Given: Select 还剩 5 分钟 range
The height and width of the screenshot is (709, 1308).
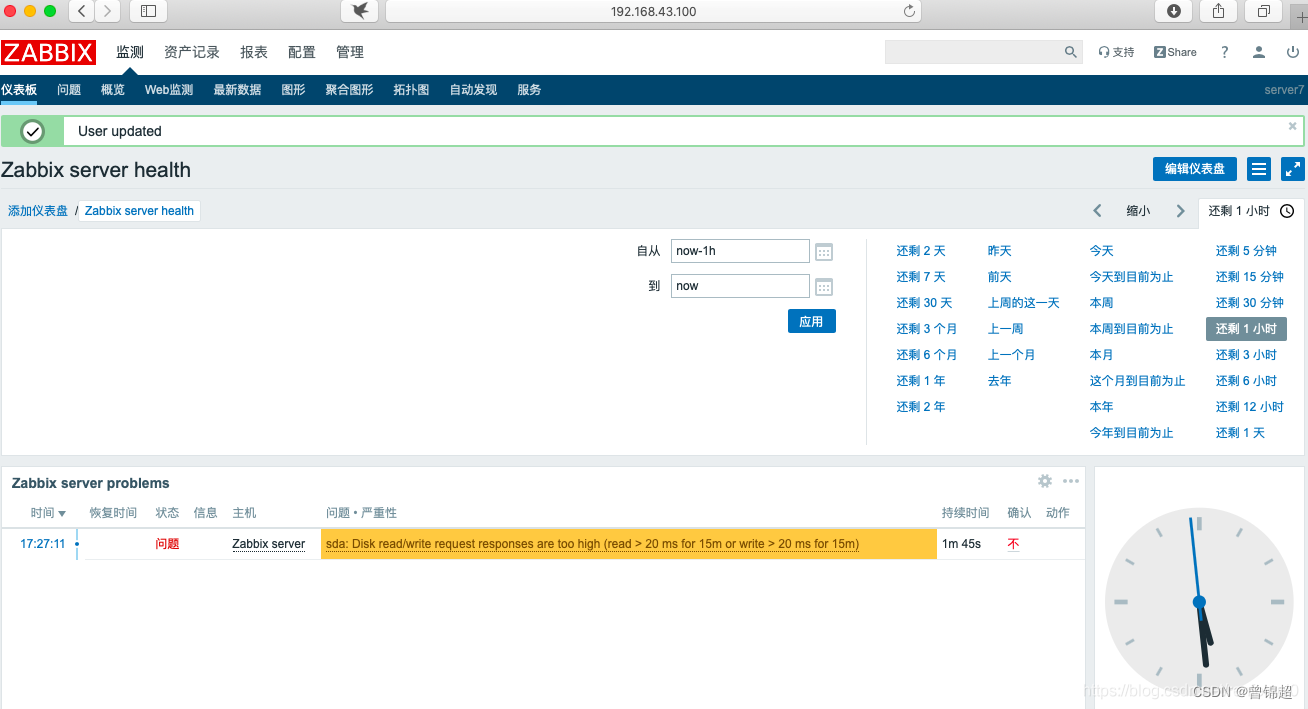Looking at the screenshot, I should (x=1246, y=251).
